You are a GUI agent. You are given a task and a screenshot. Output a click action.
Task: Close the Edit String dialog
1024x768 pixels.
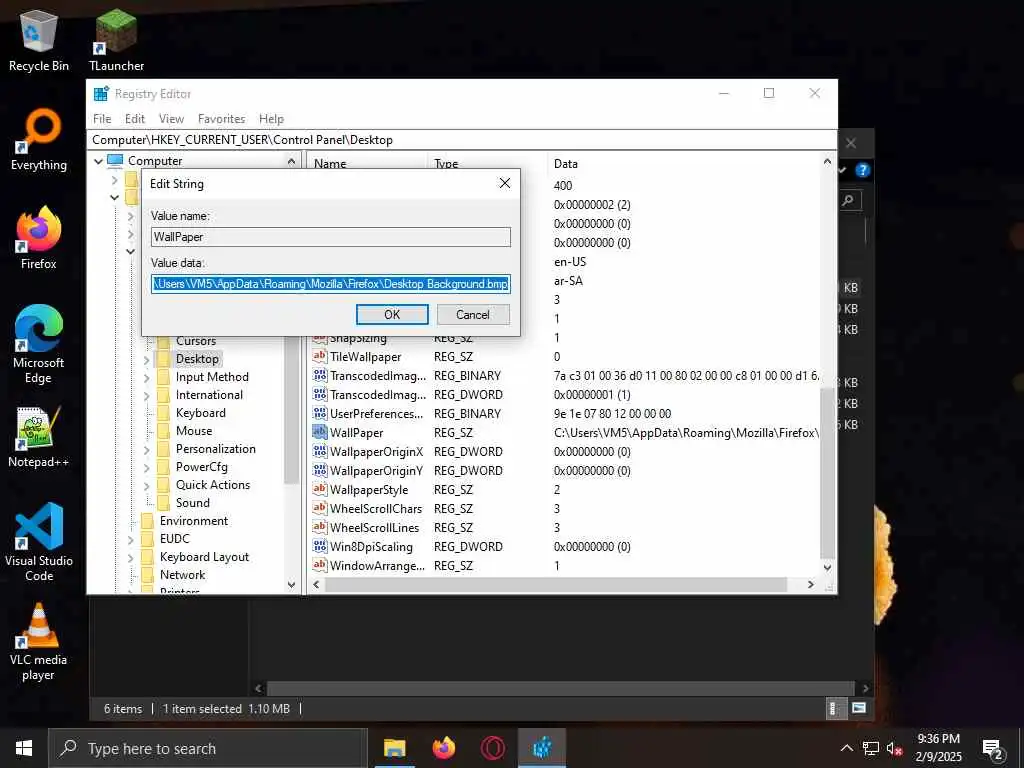click(504, 183)
